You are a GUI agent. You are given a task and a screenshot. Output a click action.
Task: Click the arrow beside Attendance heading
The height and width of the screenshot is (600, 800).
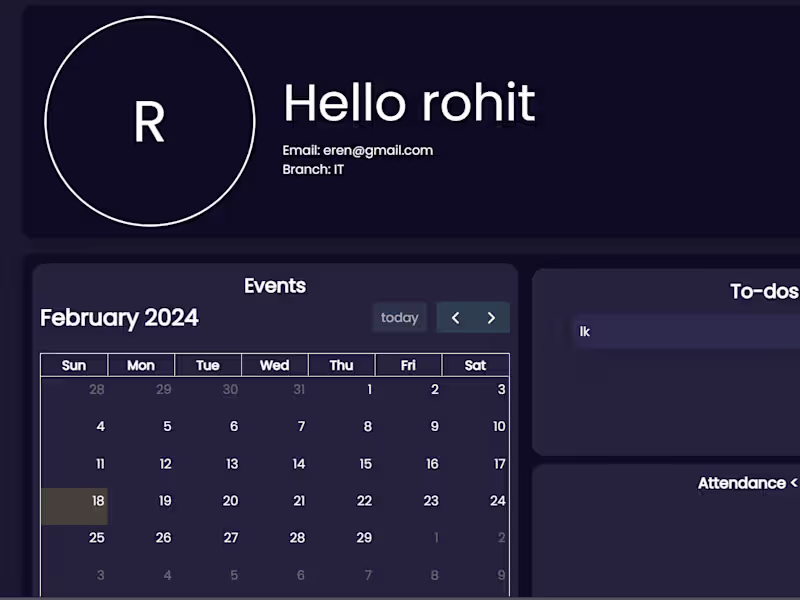click(793, 483)
